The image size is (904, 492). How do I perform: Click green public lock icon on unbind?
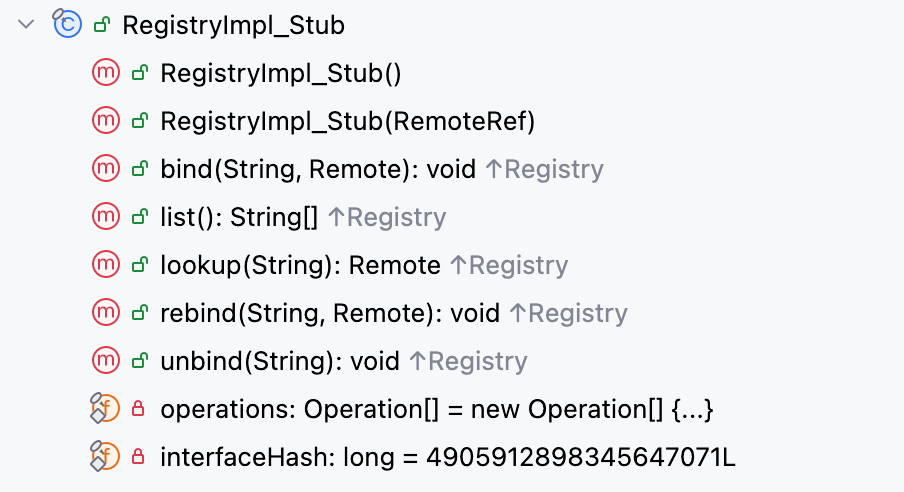pos(139,361)
